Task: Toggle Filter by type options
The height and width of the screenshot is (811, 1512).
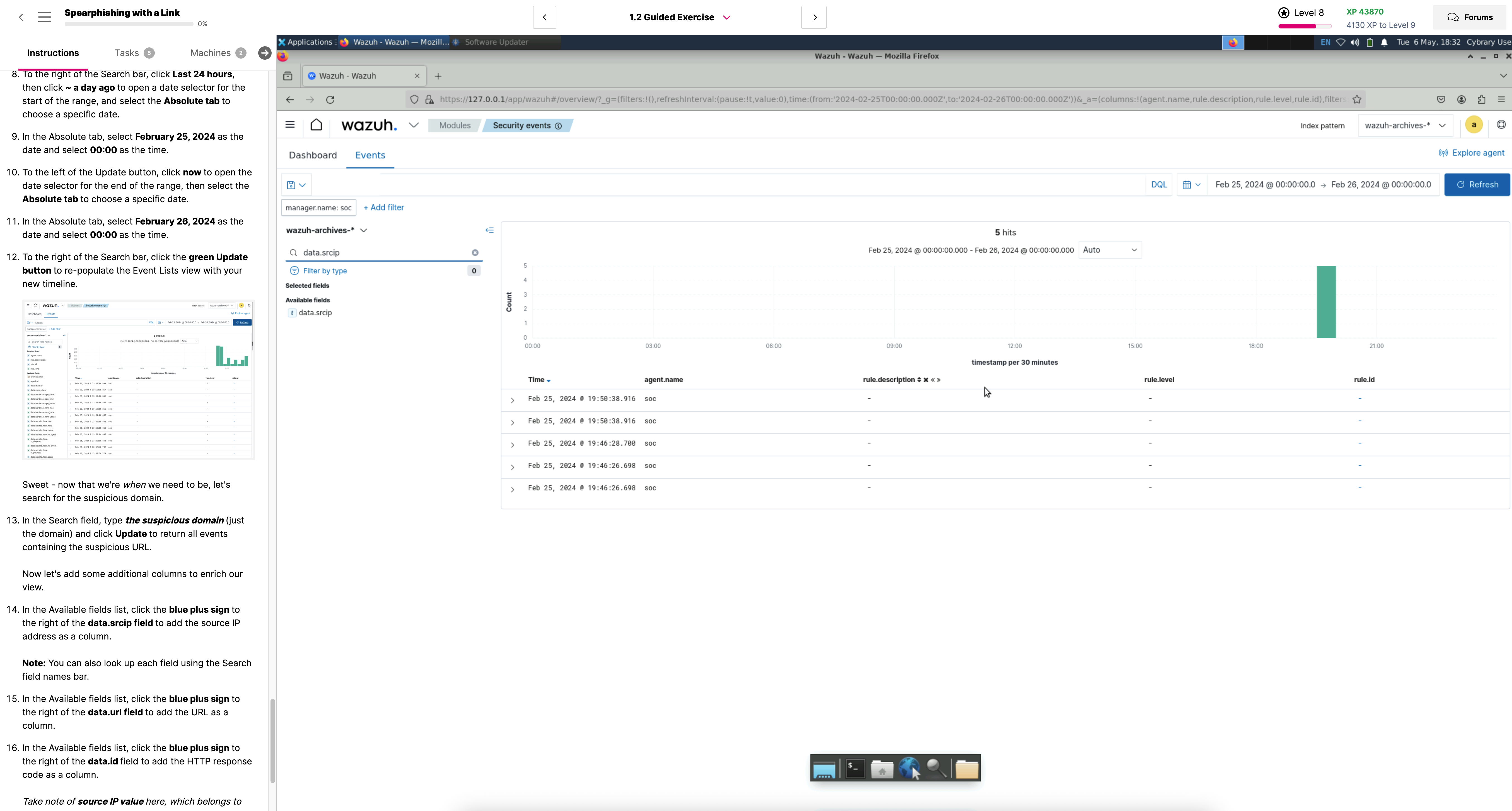Action: [x=325, y=271]
